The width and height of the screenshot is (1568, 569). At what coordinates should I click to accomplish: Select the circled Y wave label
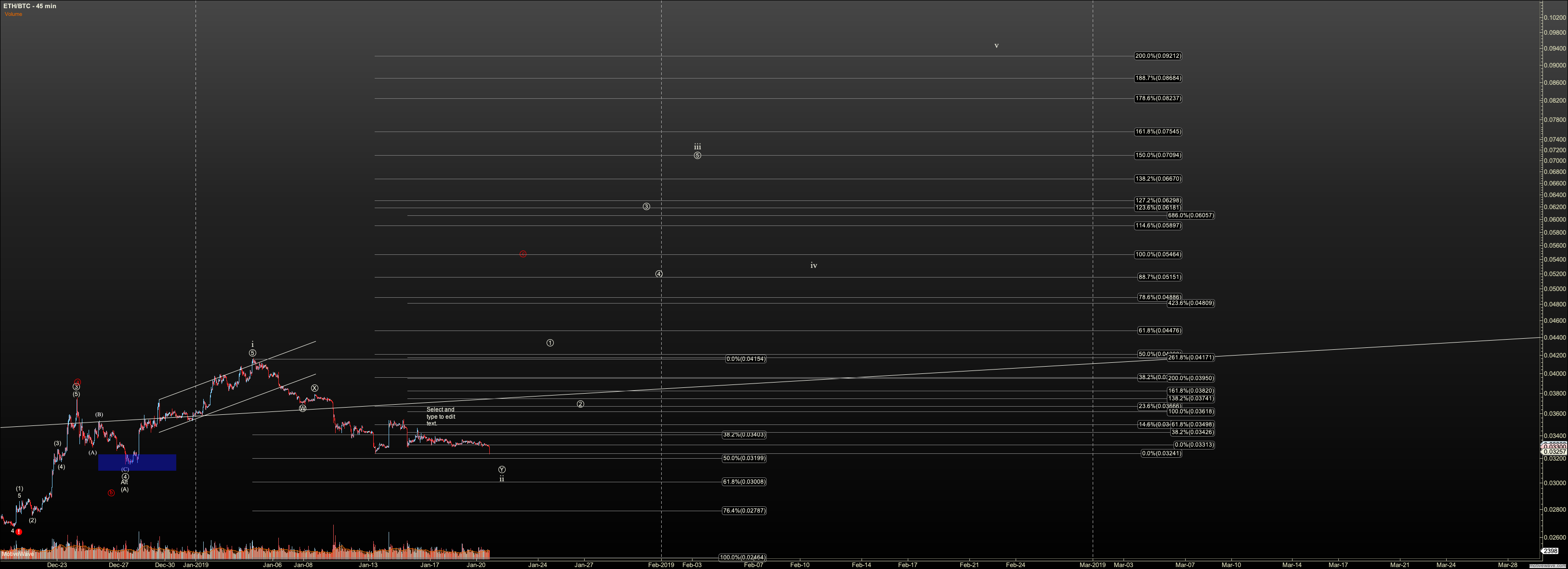(502, 470)
